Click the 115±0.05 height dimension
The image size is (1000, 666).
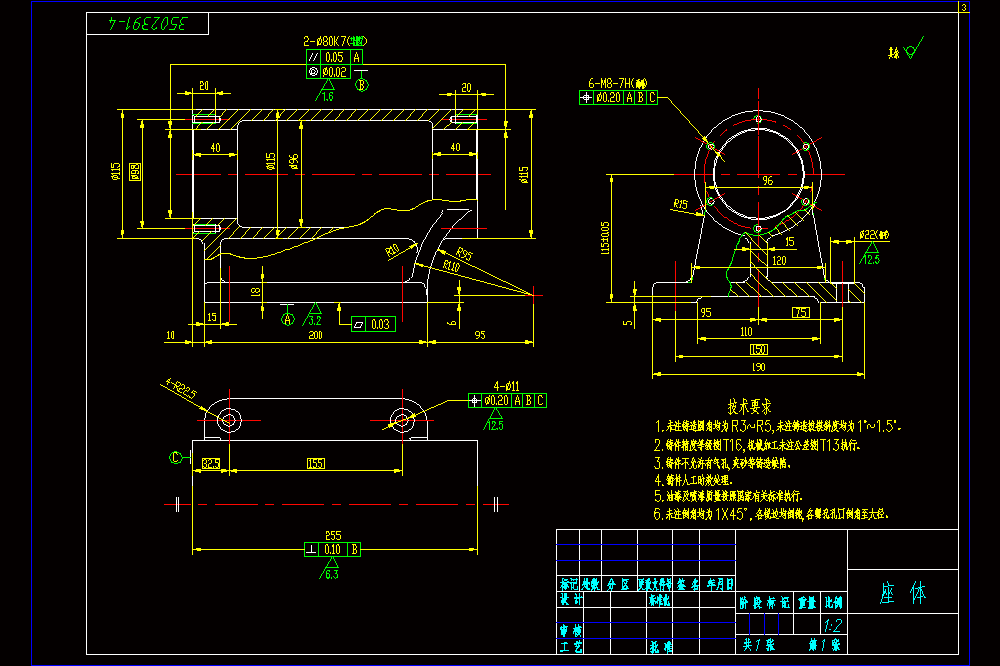(605, 237)
